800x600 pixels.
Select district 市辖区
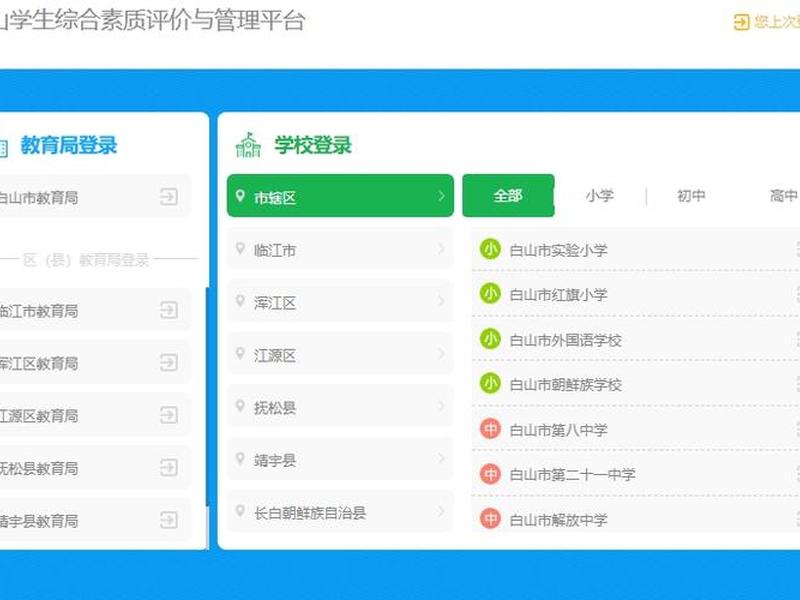coord(340,195)
